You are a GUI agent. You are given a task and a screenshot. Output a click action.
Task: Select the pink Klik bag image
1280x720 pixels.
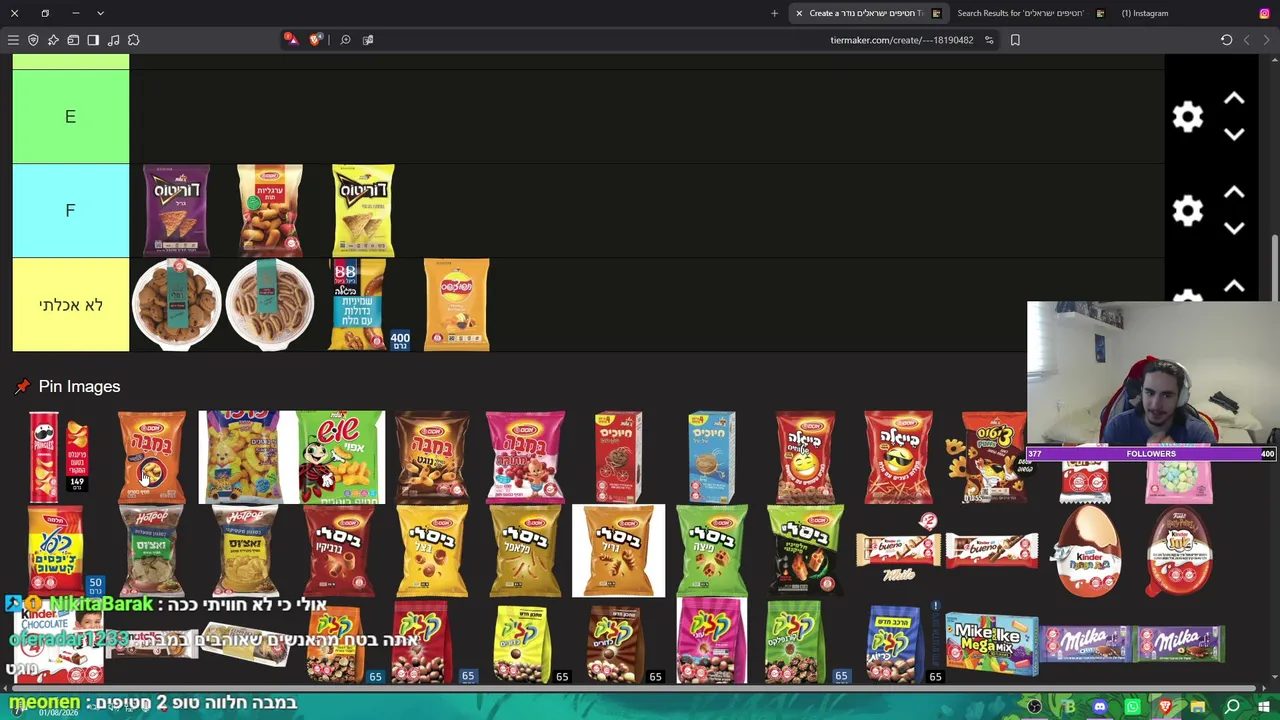712,641
